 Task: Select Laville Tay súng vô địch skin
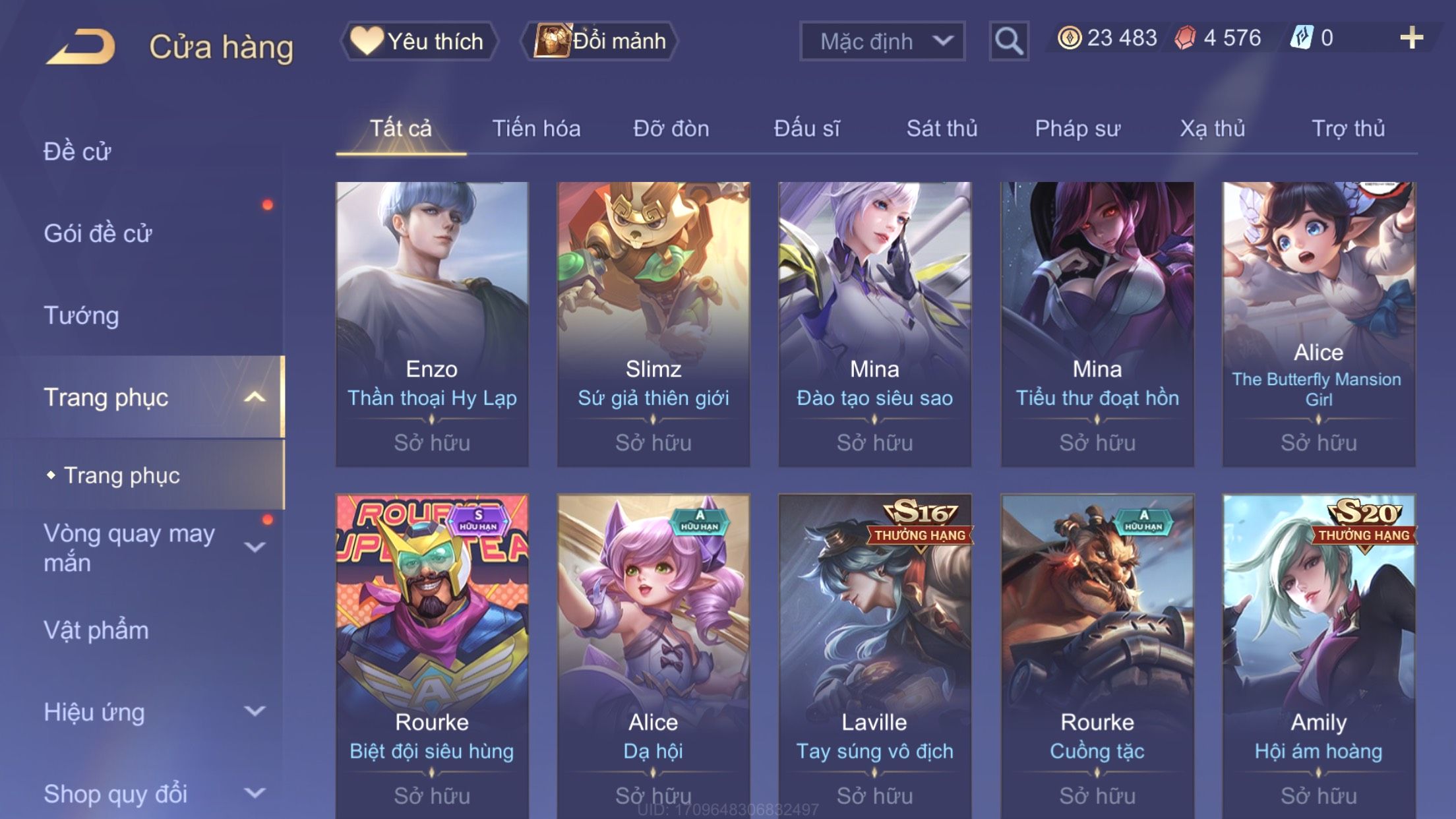coord(874,656)
